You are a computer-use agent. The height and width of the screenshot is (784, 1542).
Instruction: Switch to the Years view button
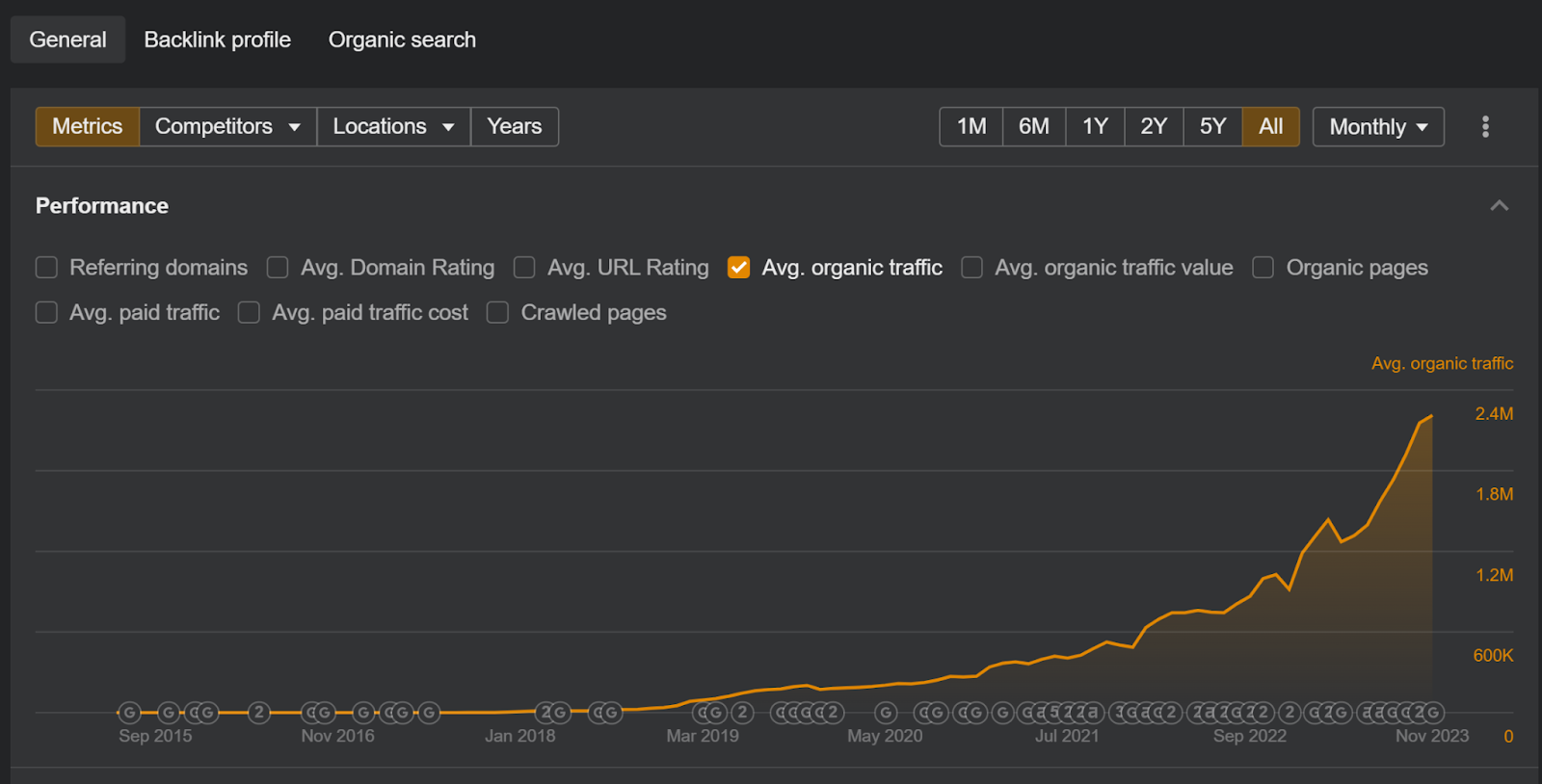coord(514,127)
